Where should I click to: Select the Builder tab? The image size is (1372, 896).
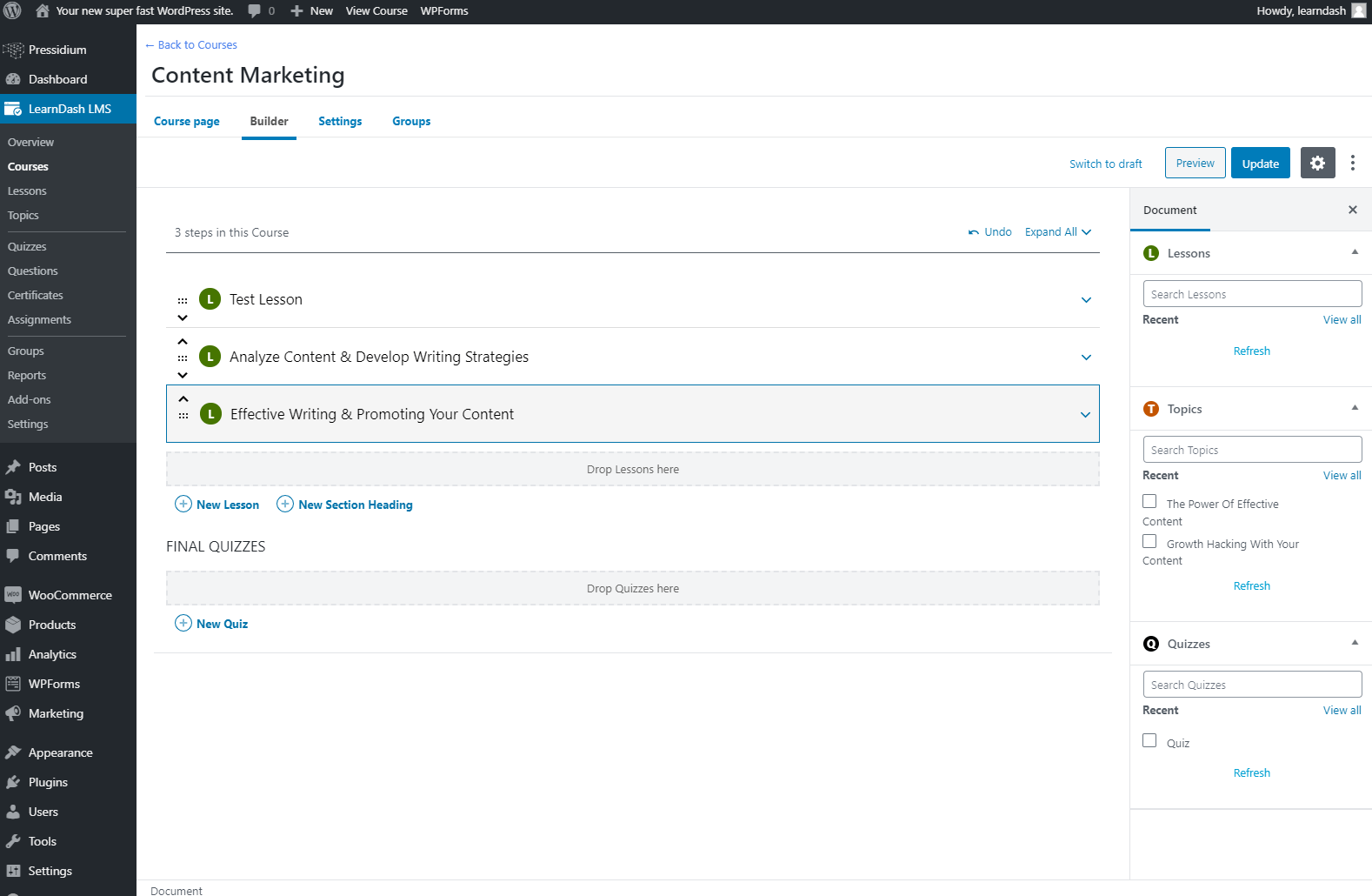(x=269, y=122)
